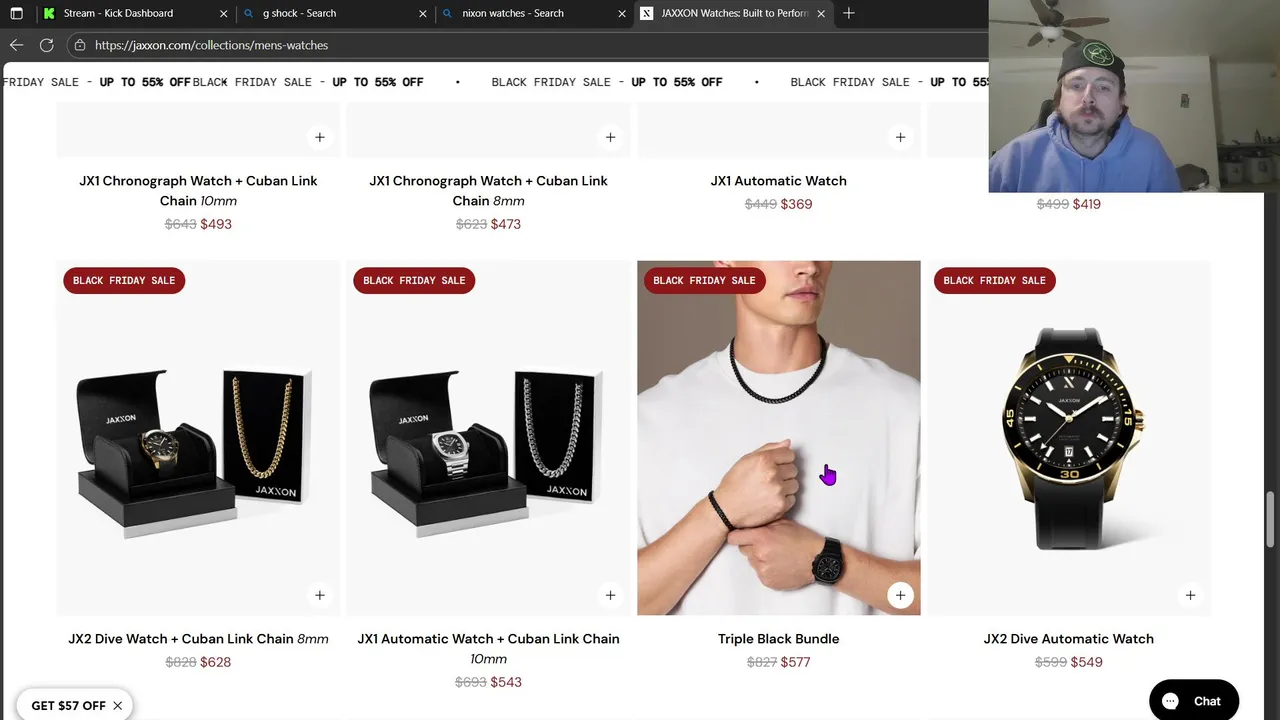View site information icon in address bar
This screenshot has width=1280, height=720.
pyautogui.click(x=80, y=45)
